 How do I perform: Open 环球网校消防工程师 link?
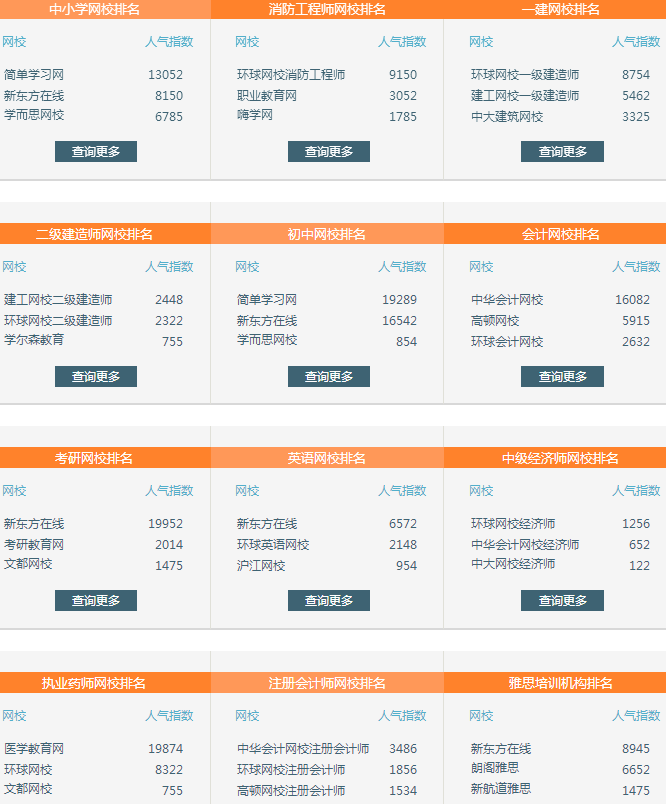[x=291, y=75]
